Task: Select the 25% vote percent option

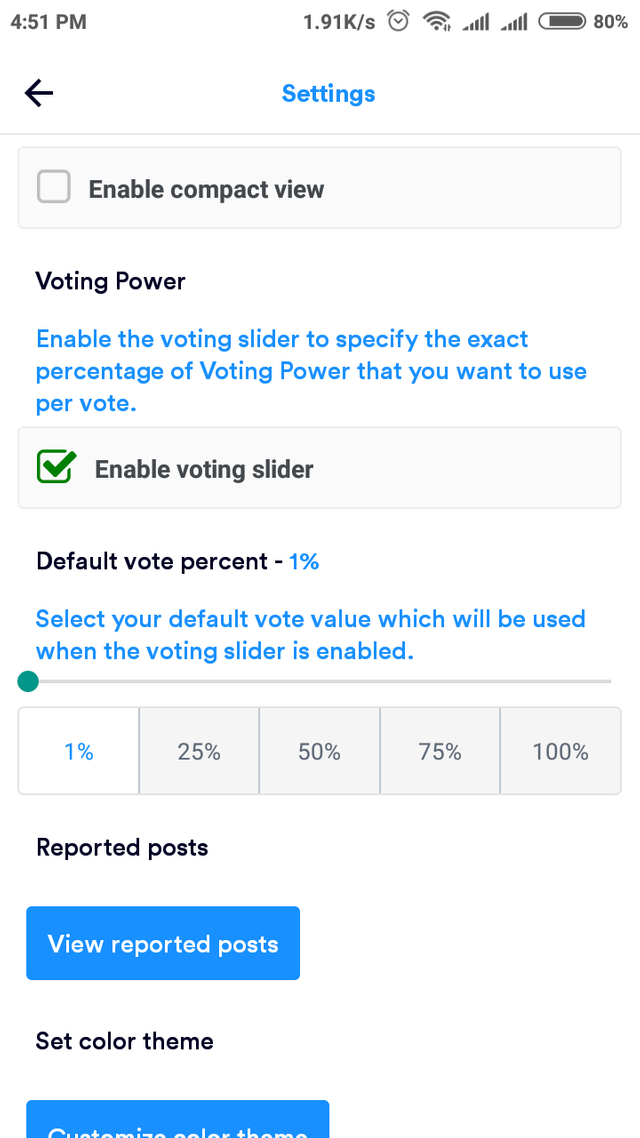Action: click(x=198, y=751)
